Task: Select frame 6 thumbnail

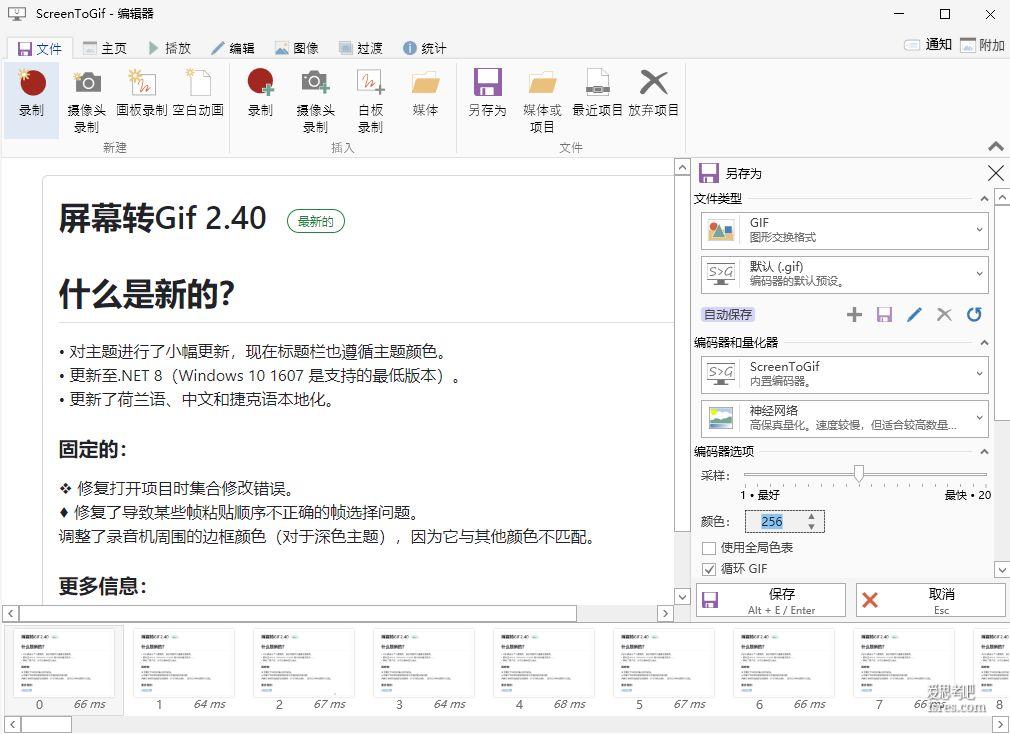Action: [x=783, y=668]
